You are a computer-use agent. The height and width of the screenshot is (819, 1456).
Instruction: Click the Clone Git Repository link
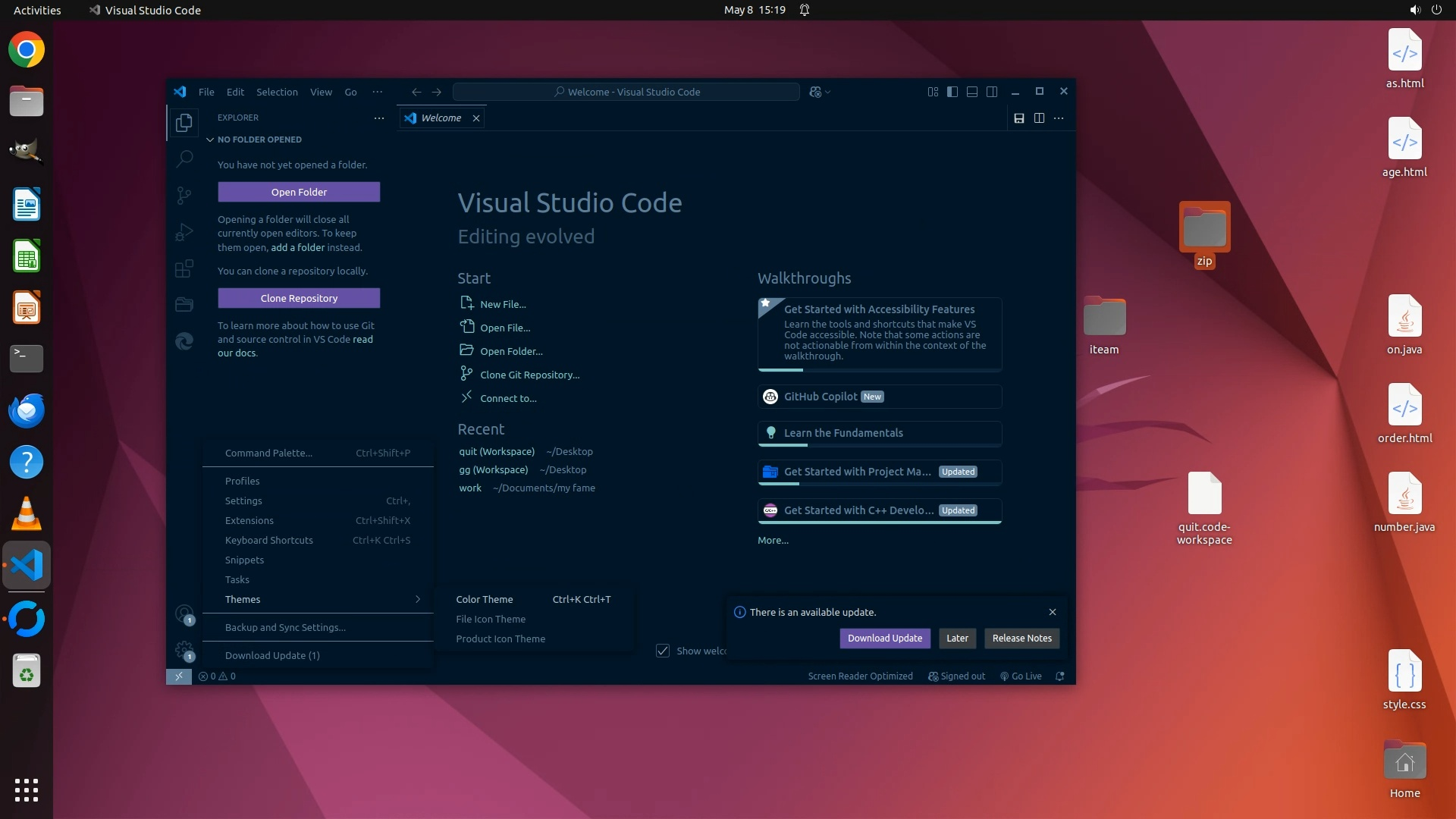[529, 375]
